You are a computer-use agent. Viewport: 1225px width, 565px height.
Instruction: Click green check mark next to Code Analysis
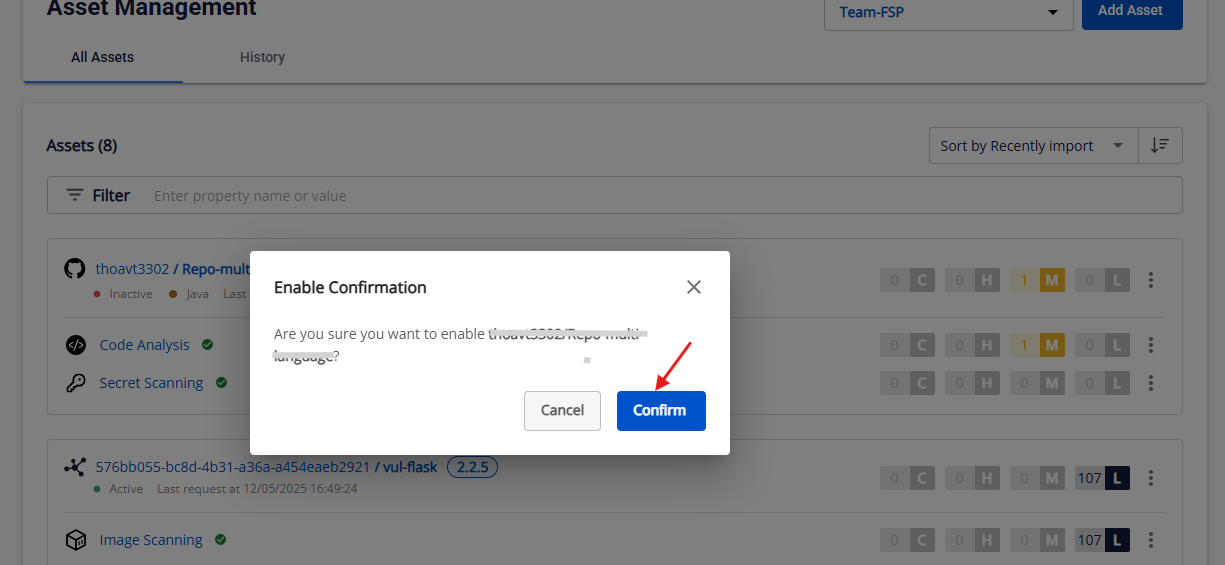tap(207, 344)
